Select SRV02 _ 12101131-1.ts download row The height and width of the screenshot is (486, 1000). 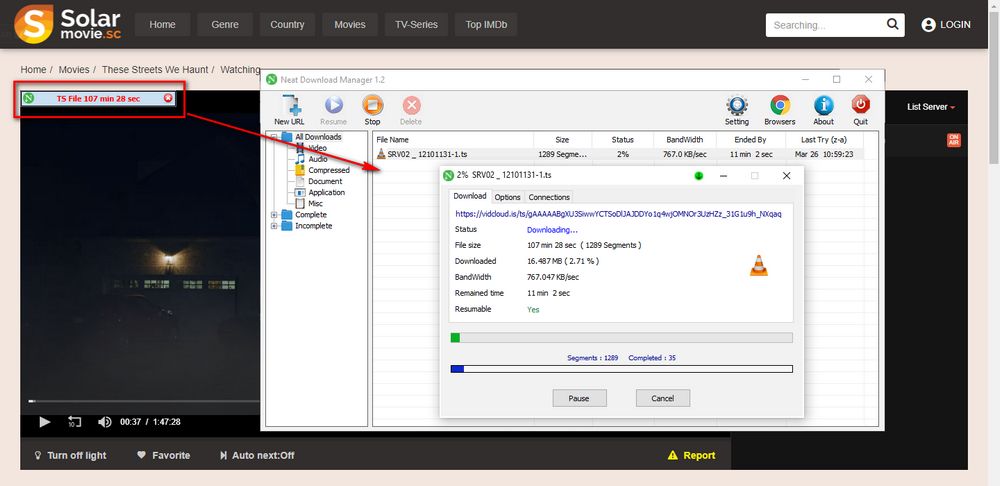pyautogui.click(x=619, y=154)
